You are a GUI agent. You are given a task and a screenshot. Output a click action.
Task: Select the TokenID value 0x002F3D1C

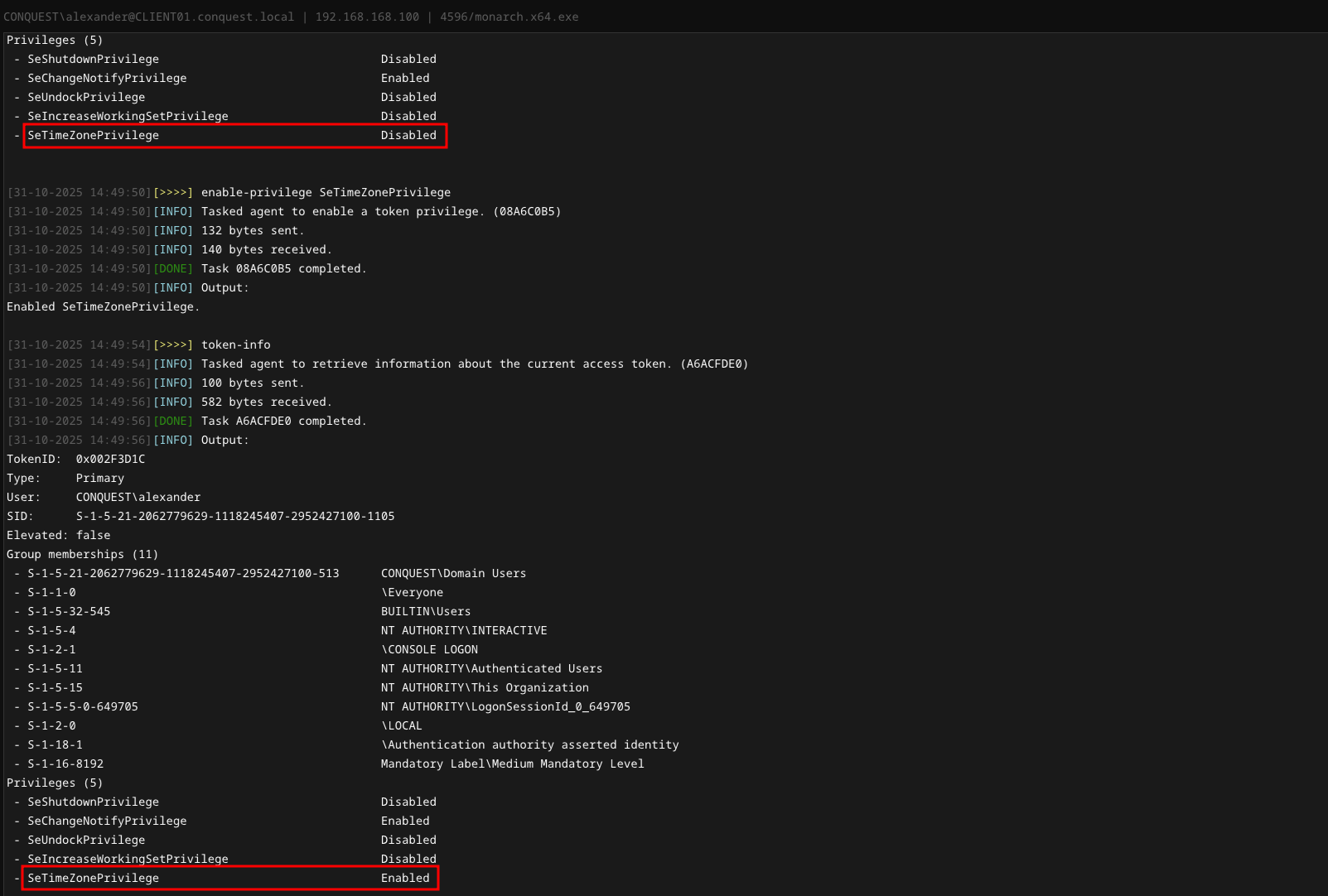[x=110, y=459]
